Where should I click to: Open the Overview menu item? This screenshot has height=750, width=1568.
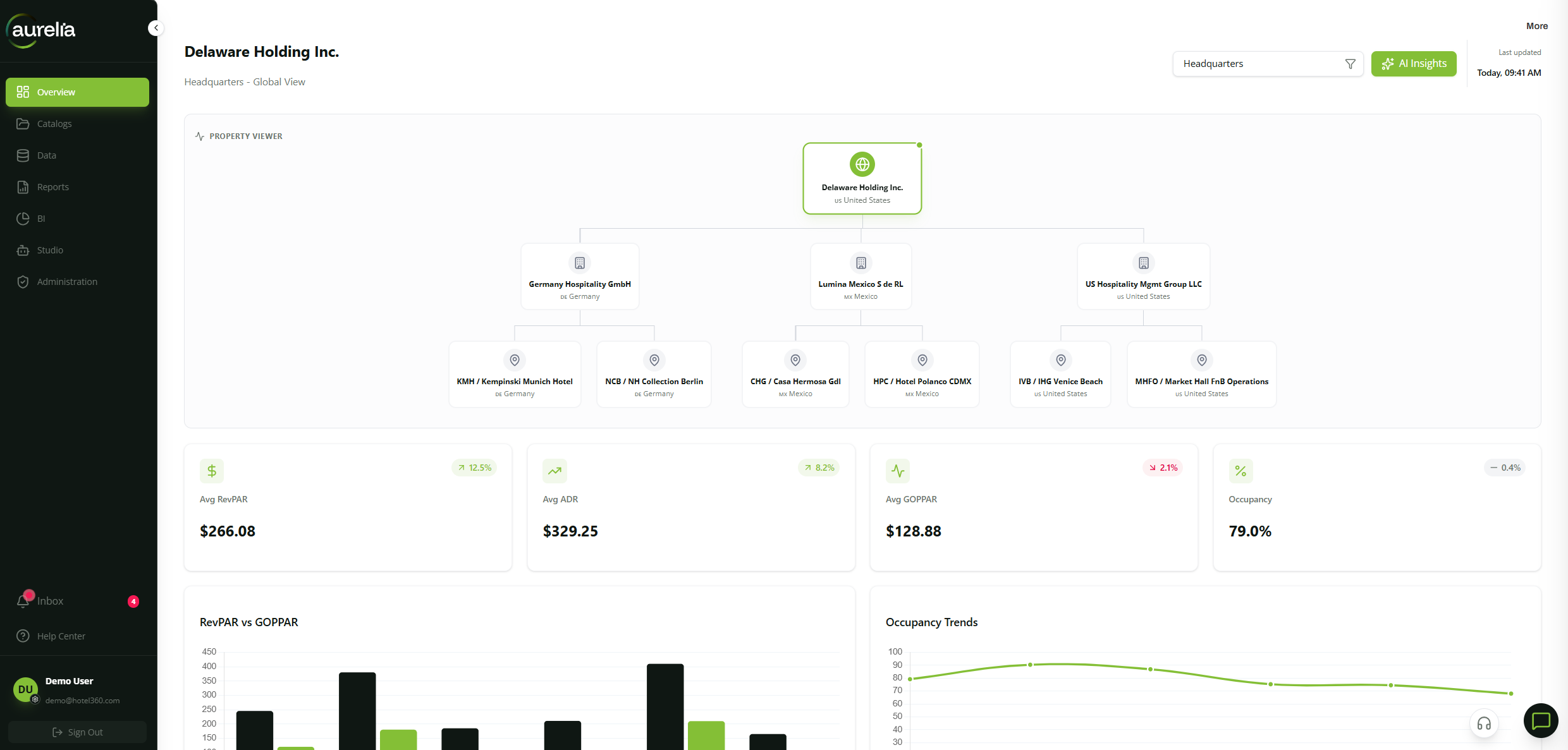pyautogui.click(x=77, y=92)
